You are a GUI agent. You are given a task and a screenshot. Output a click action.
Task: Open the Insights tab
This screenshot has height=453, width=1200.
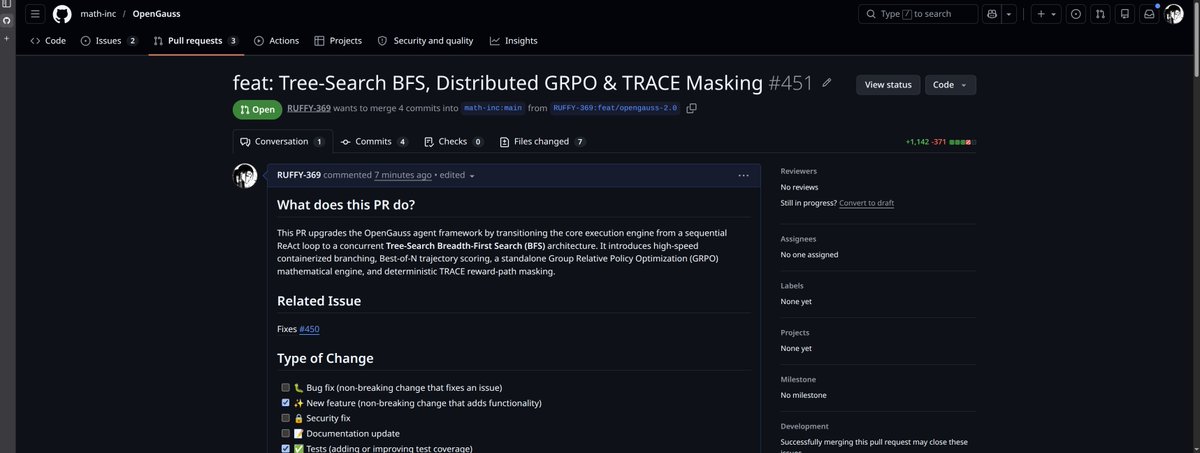point(513,41)
